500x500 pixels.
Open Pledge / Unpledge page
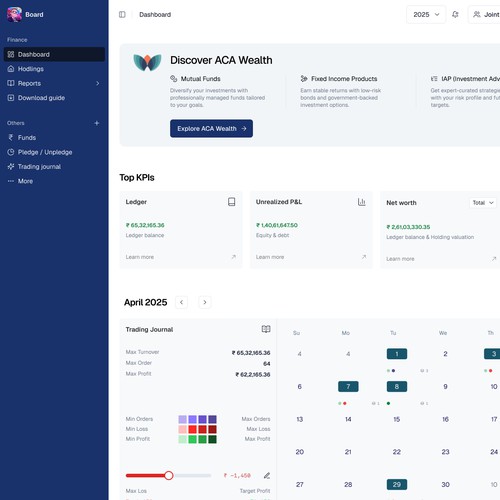[x=54, y=152]
